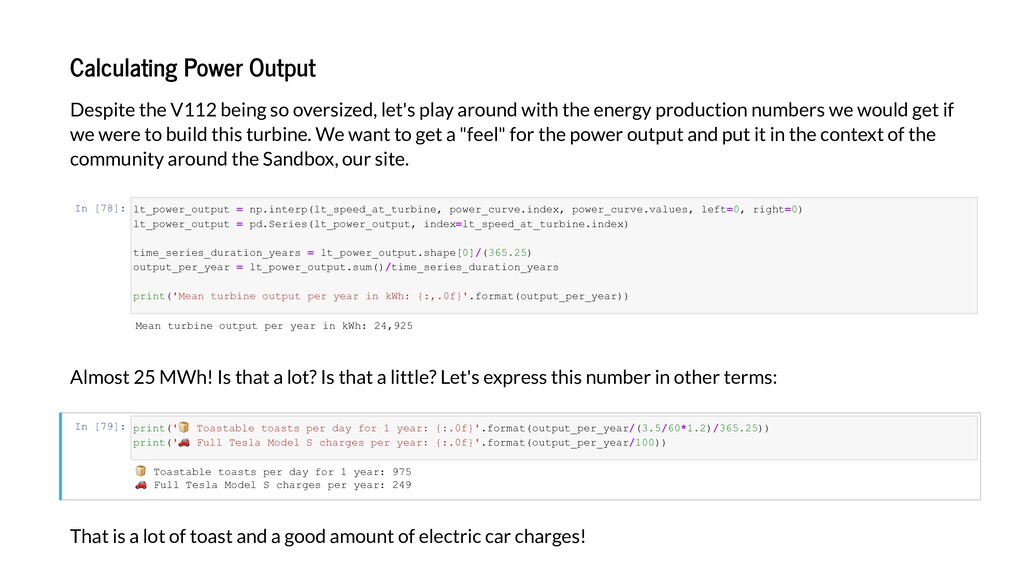Click the Almost 25 MWh paragraph
1024x587 pixels.
click(x=423, y=377)
